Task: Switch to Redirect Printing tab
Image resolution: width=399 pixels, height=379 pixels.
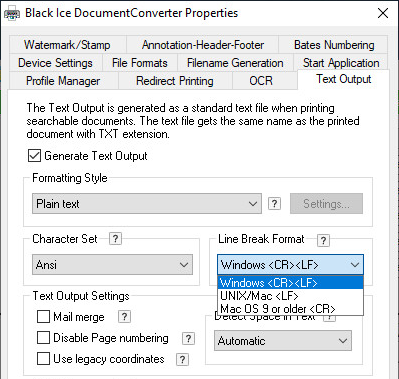Action: coord(175,81)
